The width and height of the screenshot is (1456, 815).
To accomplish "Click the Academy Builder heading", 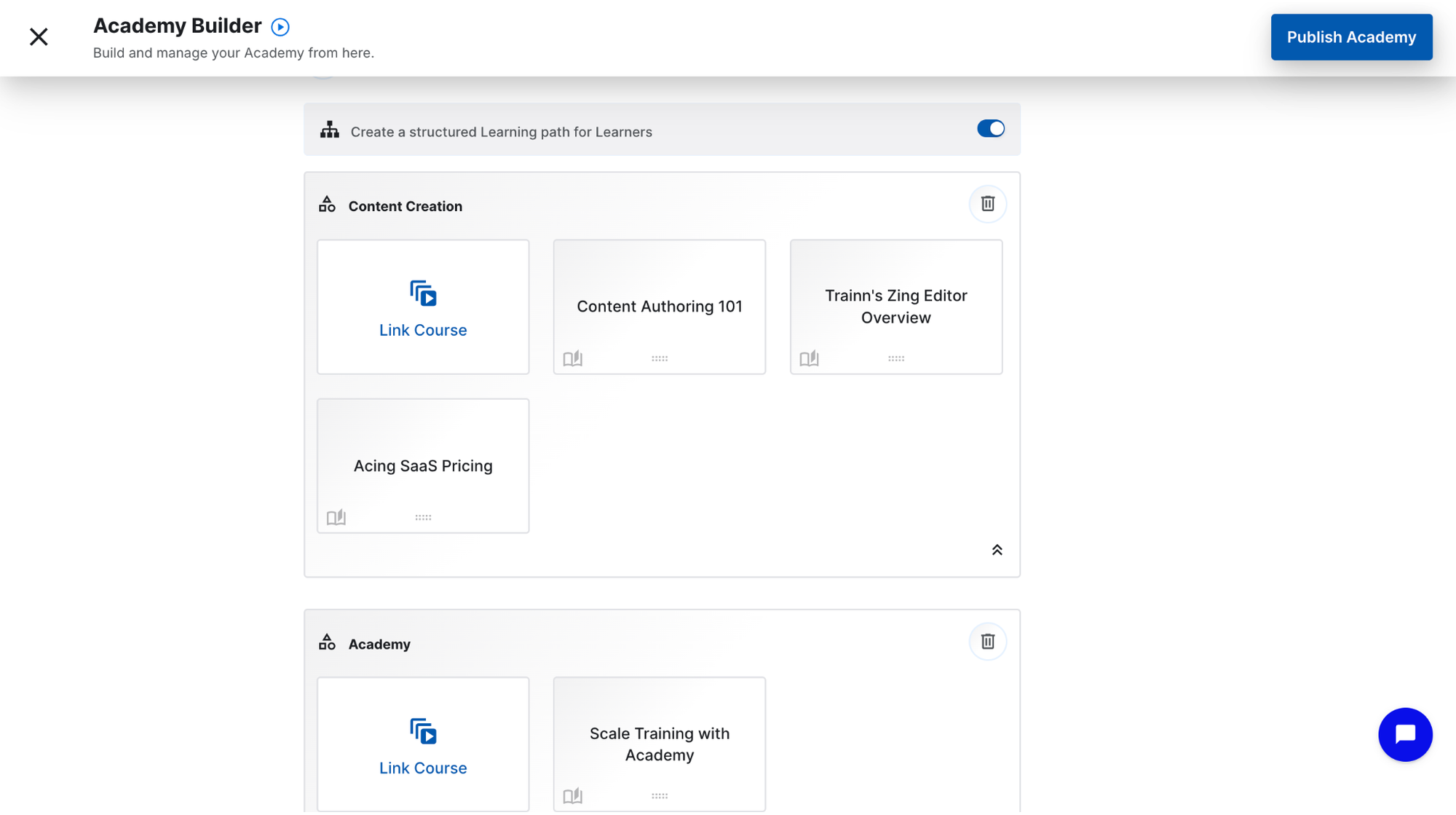I will [177, 26].
